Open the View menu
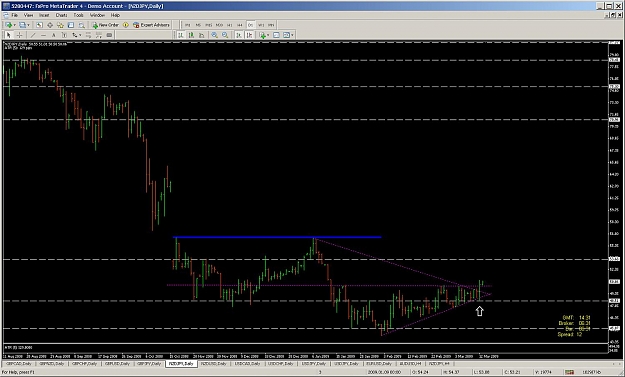 28,15
